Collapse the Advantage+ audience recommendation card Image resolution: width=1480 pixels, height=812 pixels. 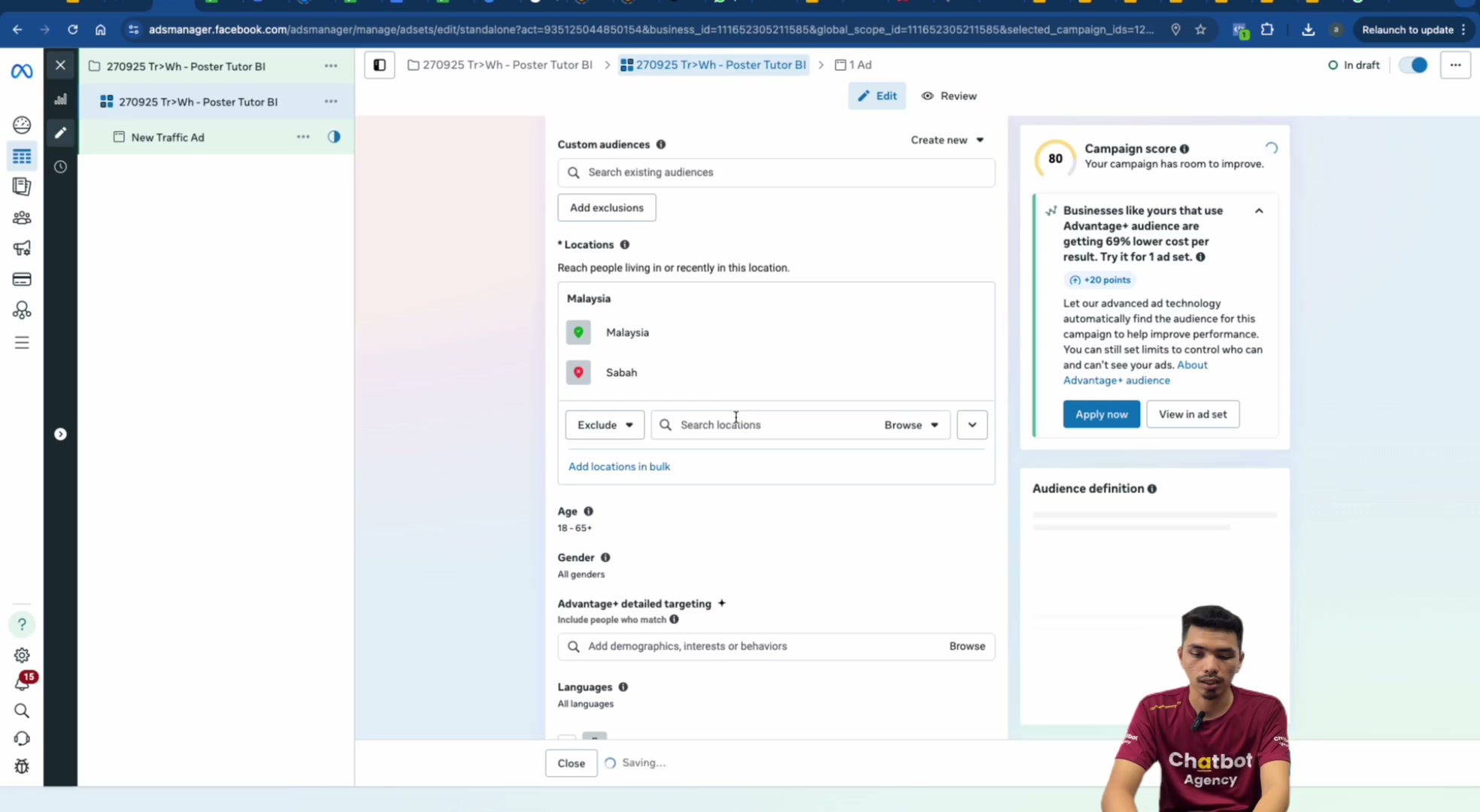point(1259,211)
